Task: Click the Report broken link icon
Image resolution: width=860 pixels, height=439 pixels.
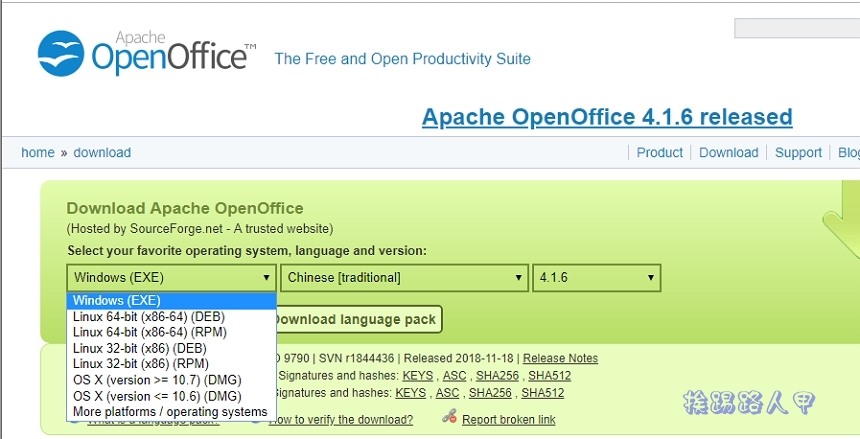Action: click(x=450, y=417)
